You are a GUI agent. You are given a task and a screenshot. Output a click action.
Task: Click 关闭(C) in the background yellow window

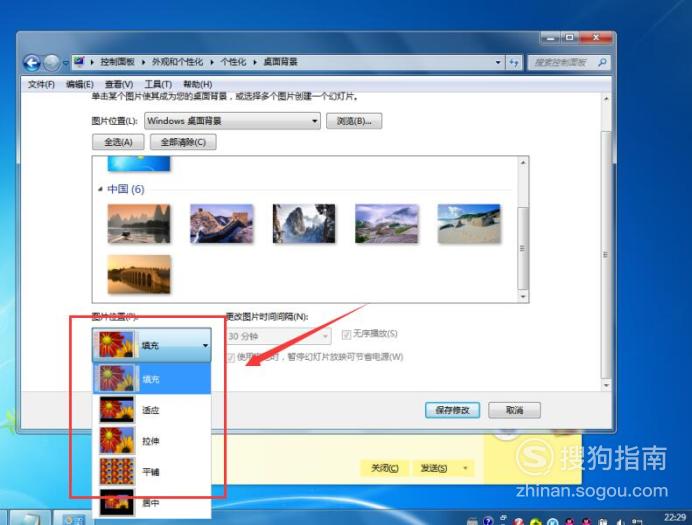384,468
